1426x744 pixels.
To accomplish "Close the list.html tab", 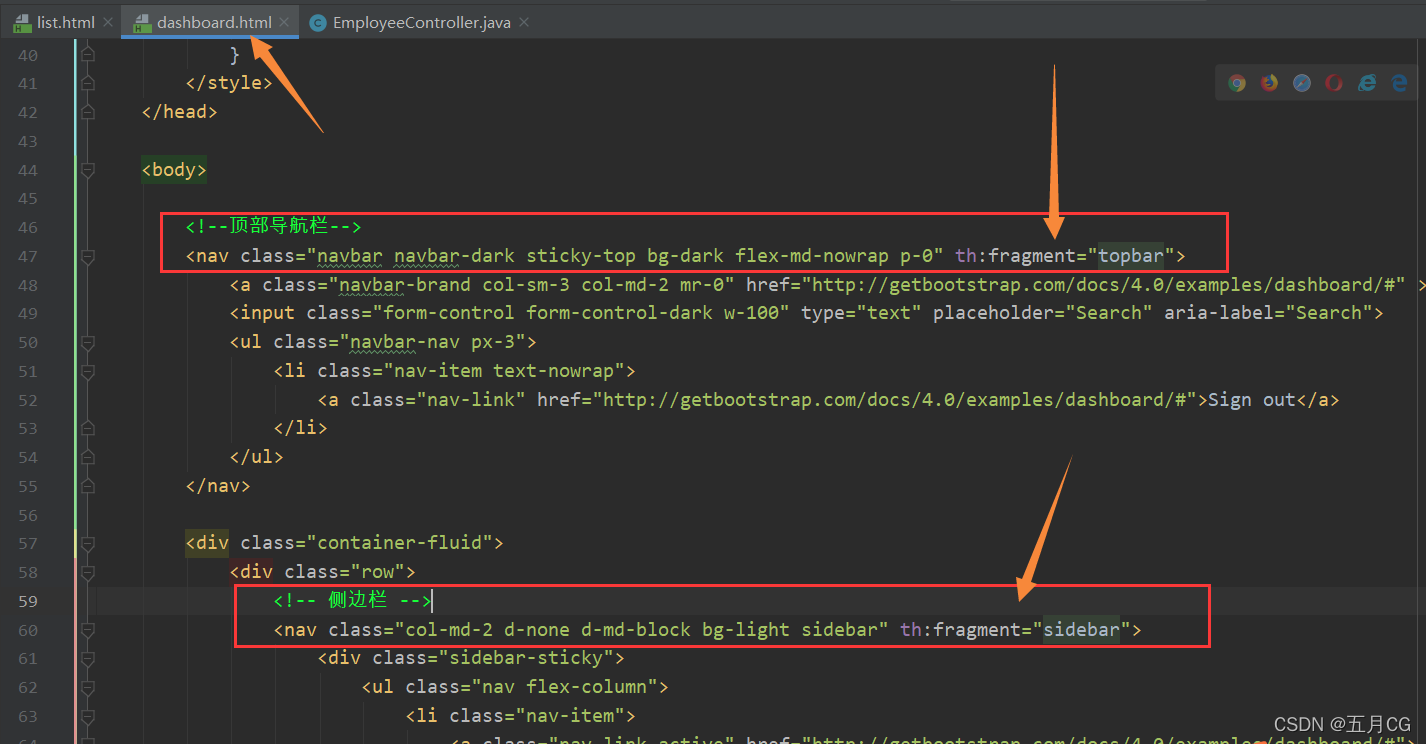I will (x=107, y=22).
